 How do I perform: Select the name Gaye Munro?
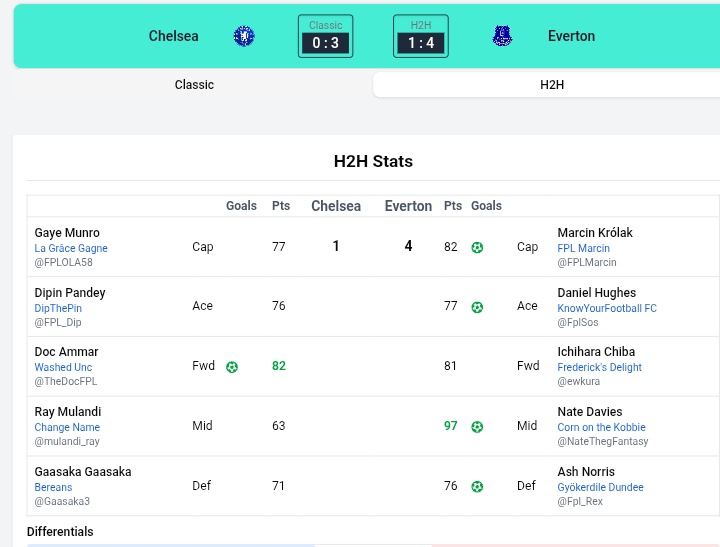67,232
